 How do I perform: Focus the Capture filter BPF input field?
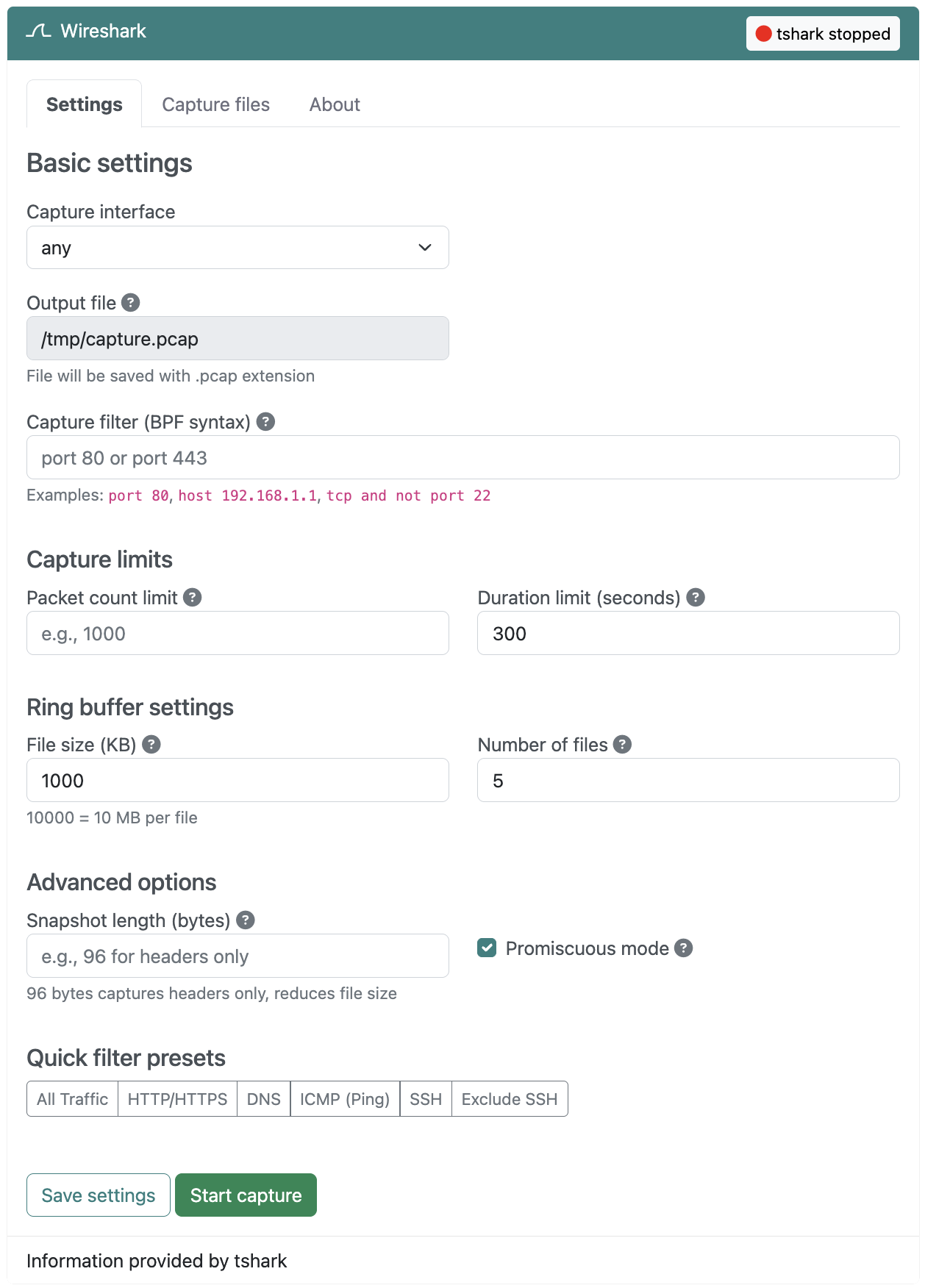pyautogui.click(x=463, y=458)
